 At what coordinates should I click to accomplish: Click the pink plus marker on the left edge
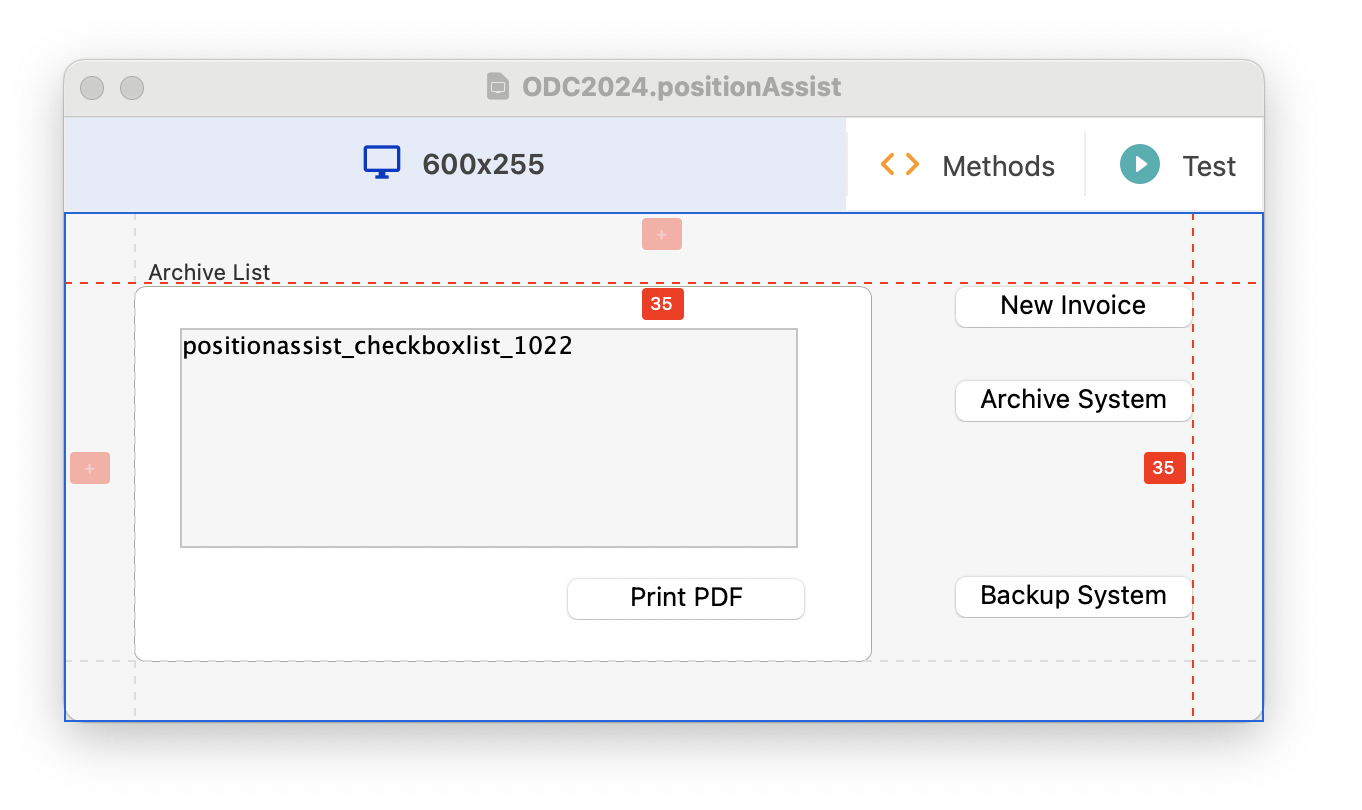coord(90,468)
